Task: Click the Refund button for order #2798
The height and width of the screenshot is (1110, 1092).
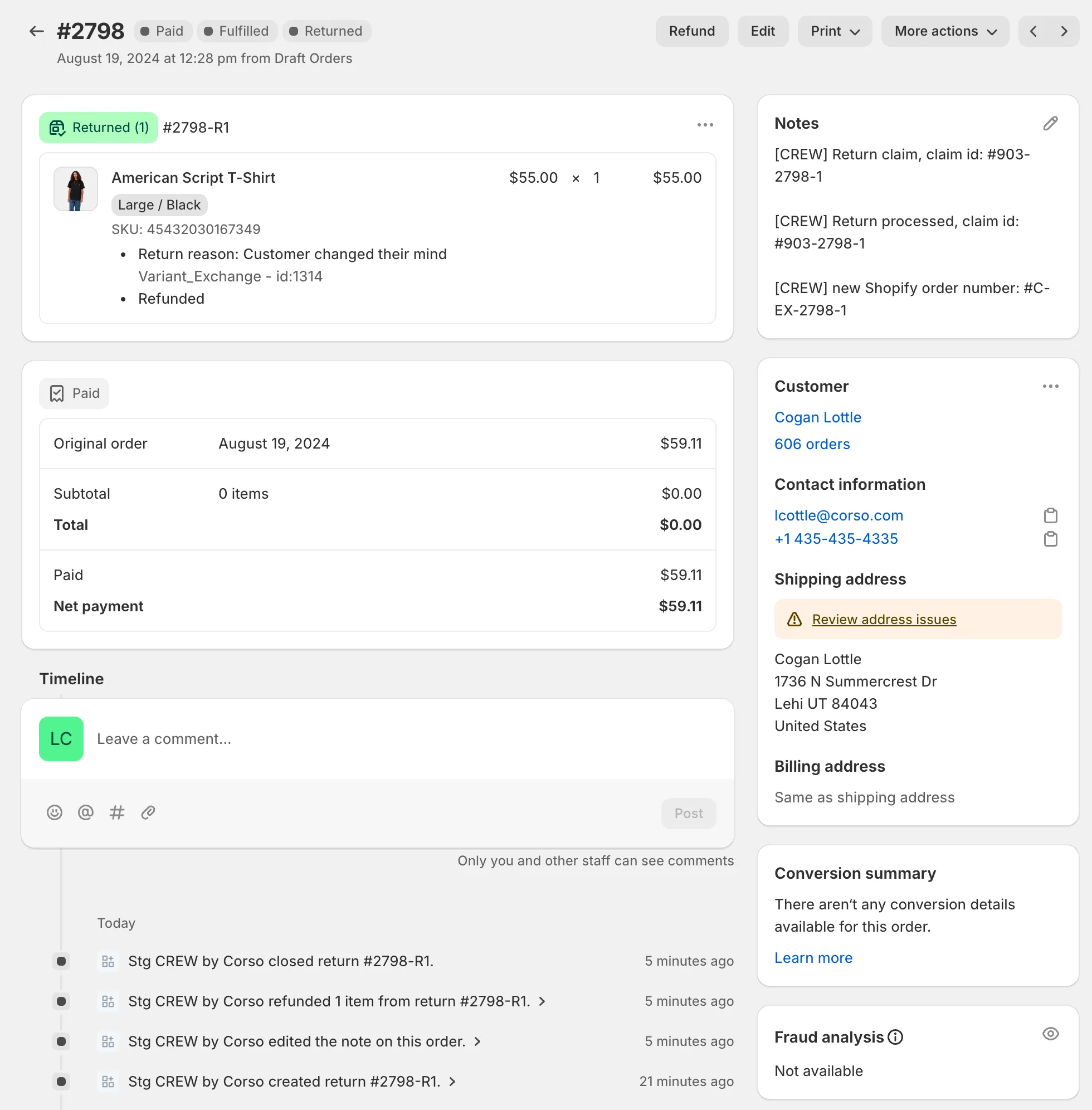Action: (692, 31)
